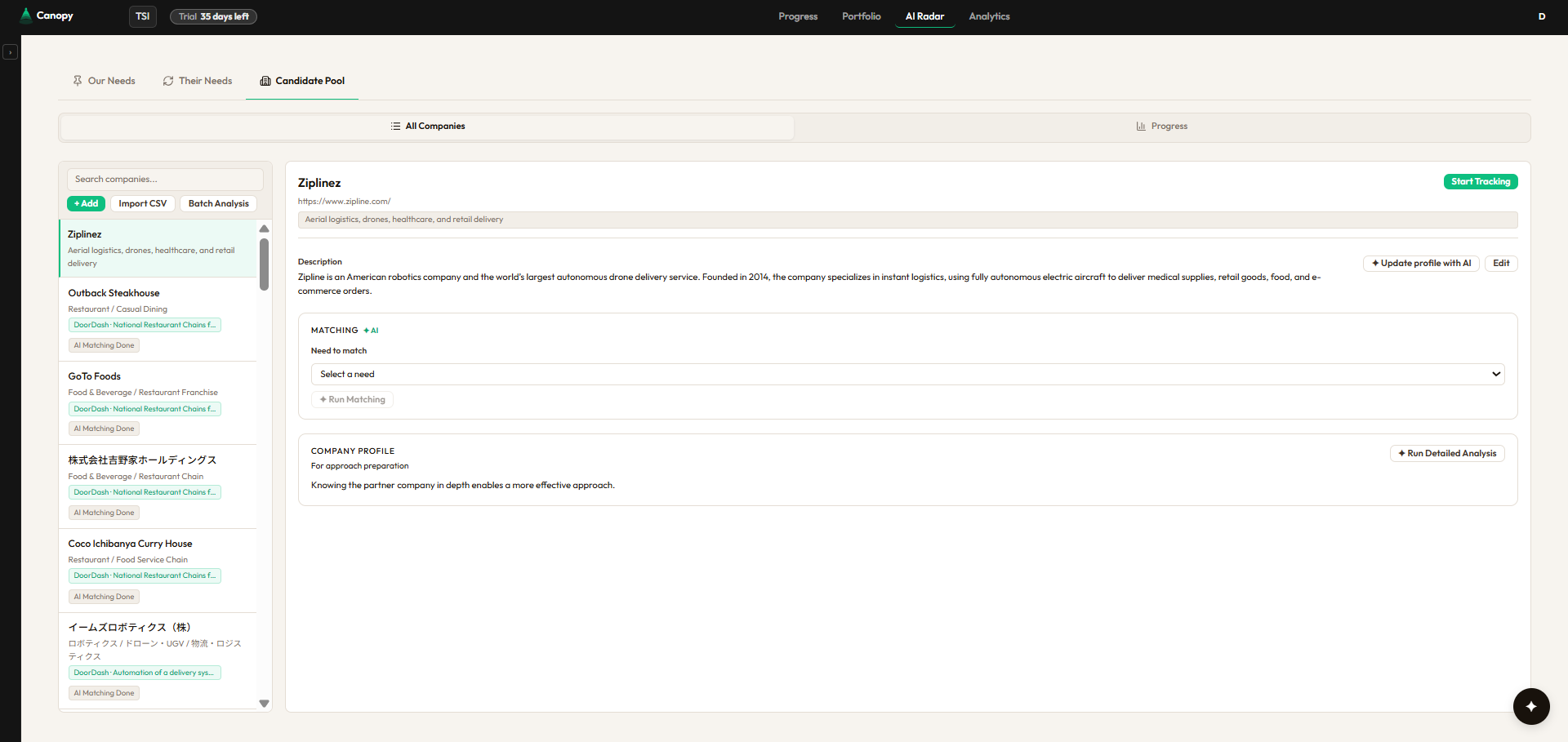
Task: Expand the left sidebar chevron
Action: coord(10,52)
